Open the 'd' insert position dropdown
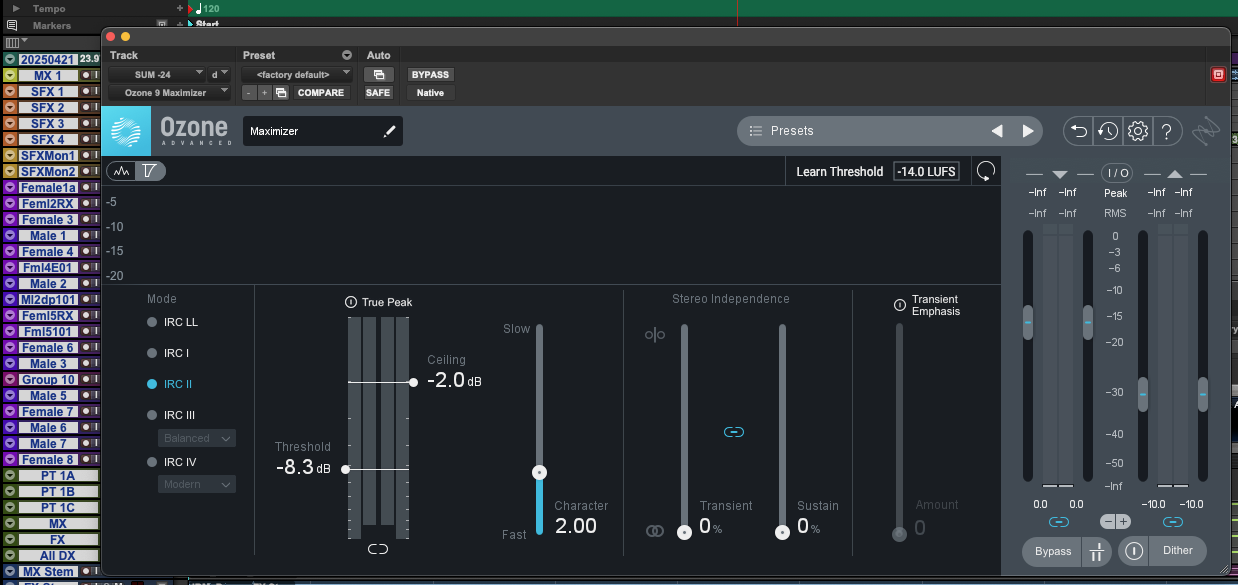This screenshot has width=1238, height=585. tap(219, 74)
